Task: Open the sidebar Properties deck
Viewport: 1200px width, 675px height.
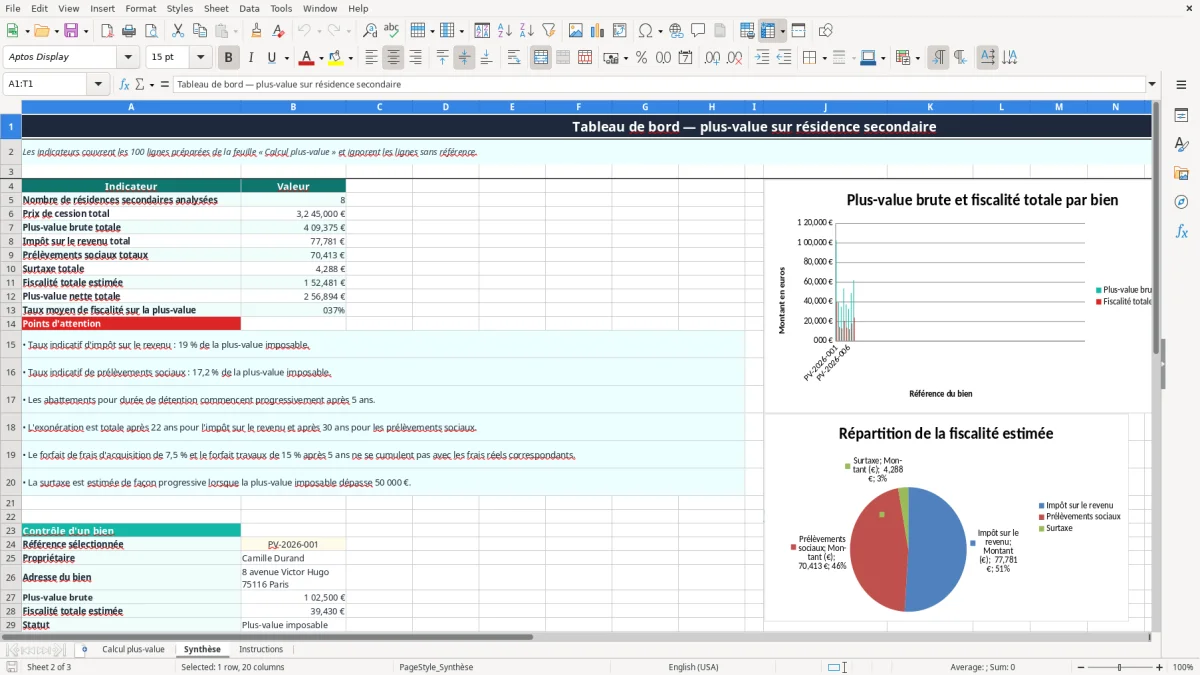Action: [1181, 115]
